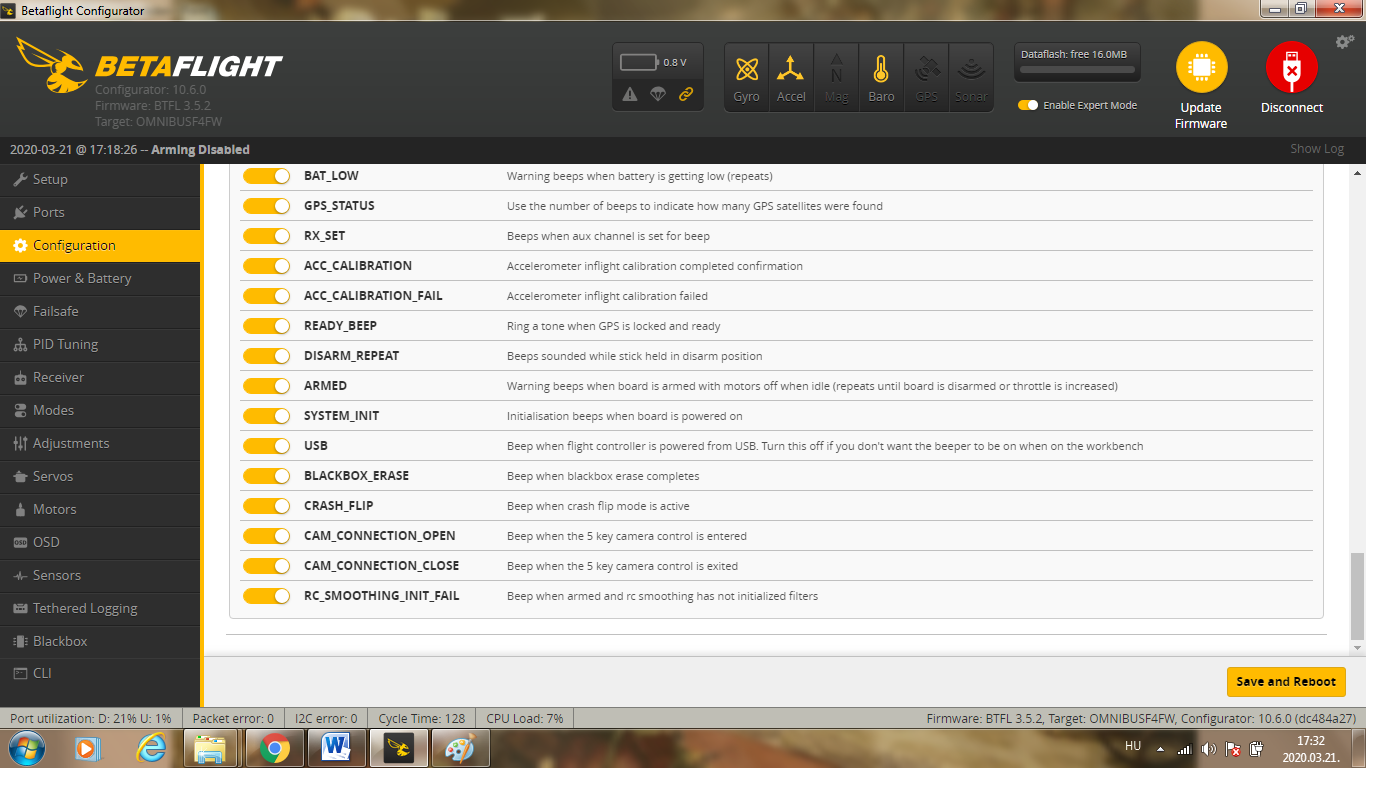Viewport: 1392px width, 800px height.
Task: Open the Sensors tab
Action: [100, 575]
